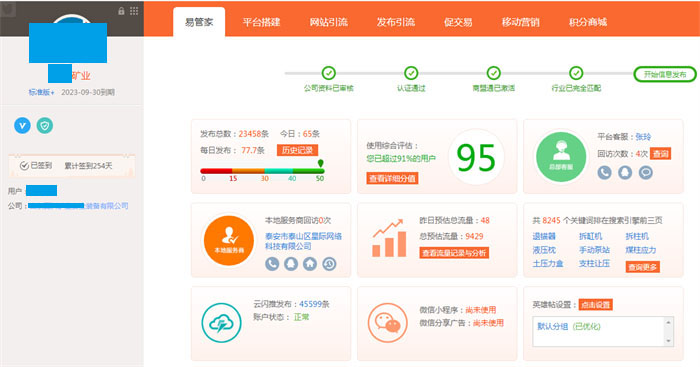The height and width of the screenshot is (367, 700).
Task: Click keyword link 土压力盒
Action: (x=548, y=263)
